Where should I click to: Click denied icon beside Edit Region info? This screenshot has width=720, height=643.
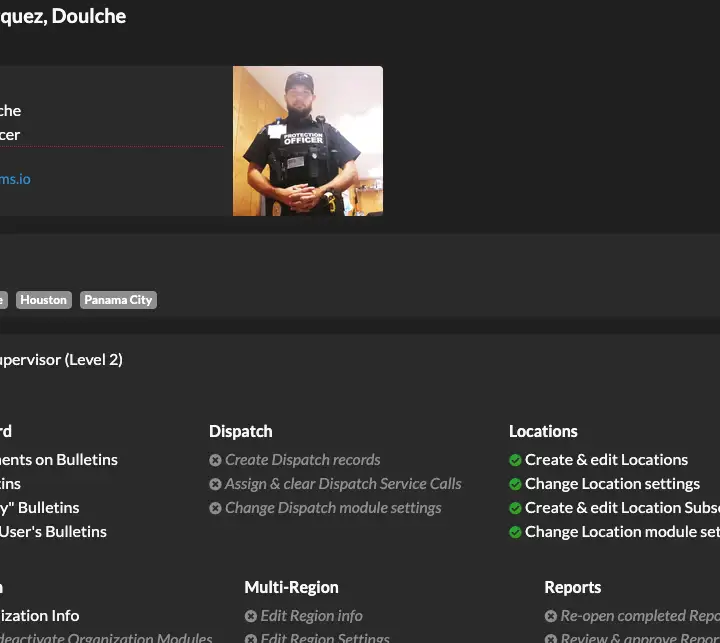click(250, 616)
